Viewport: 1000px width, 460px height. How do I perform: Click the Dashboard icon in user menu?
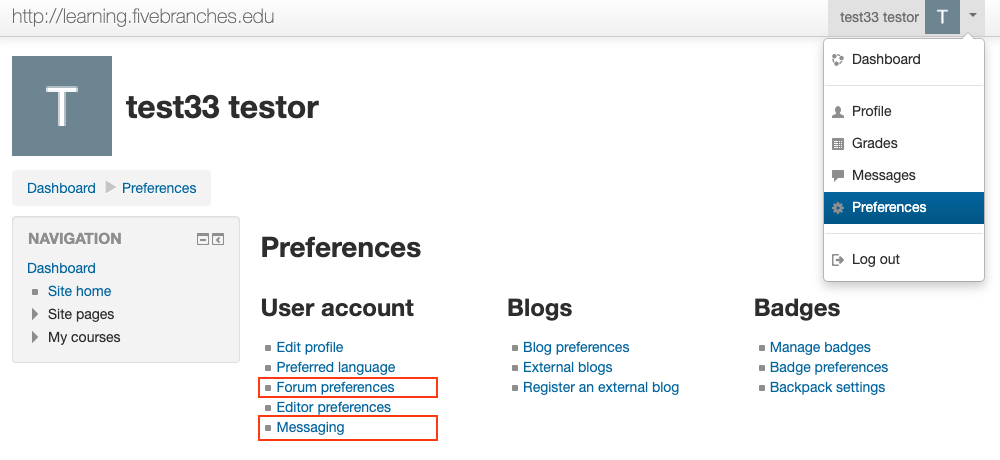coord(838,59)
